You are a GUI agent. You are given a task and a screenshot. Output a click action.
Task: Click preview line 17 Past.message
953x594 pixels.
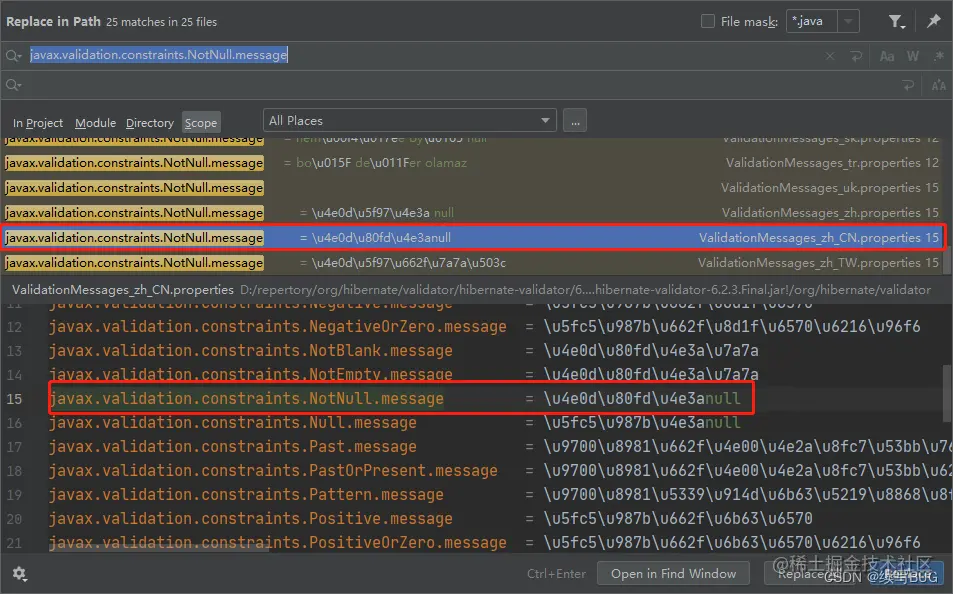click(233, 447)
